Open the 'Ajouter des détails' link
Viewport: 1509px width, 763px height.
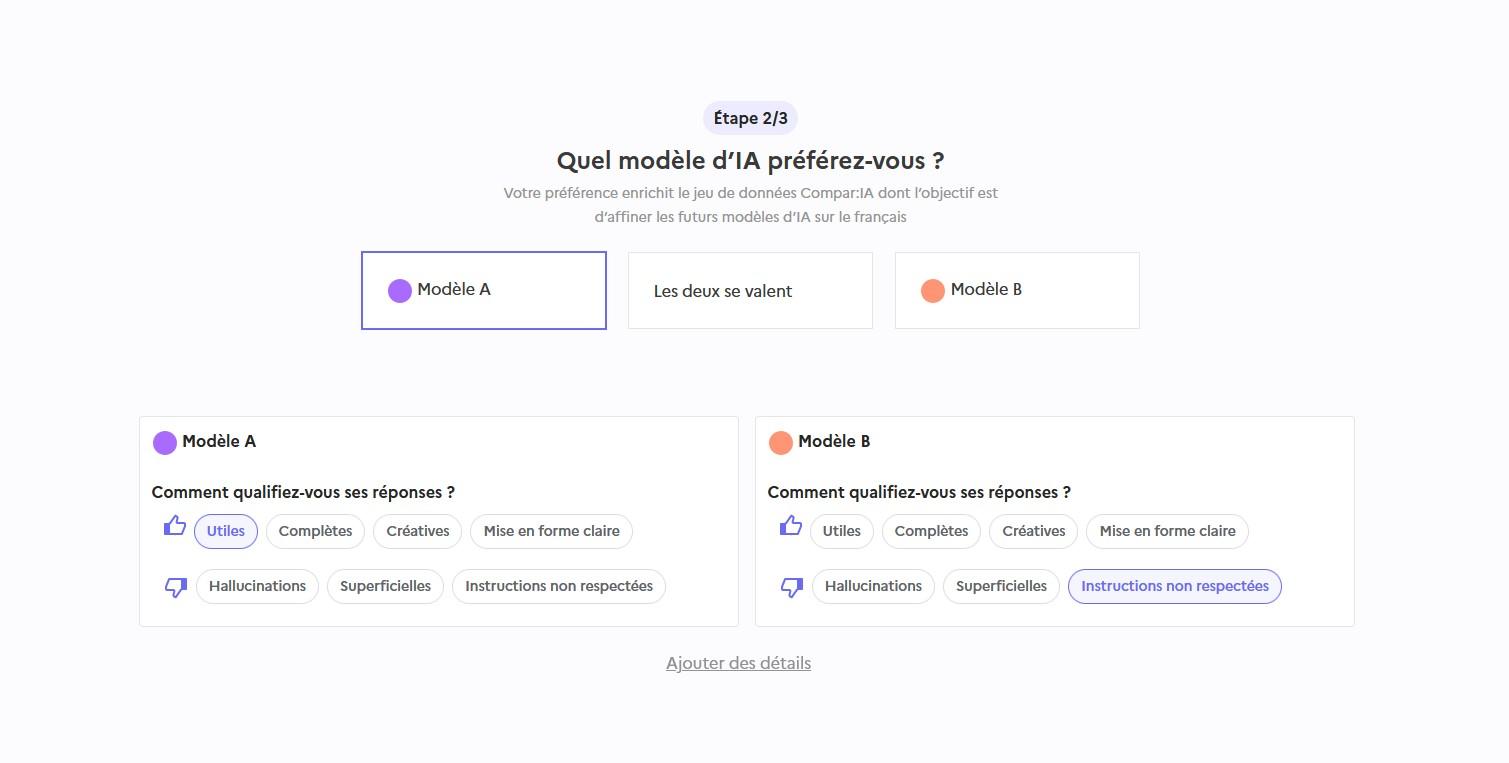click(738, 663)
